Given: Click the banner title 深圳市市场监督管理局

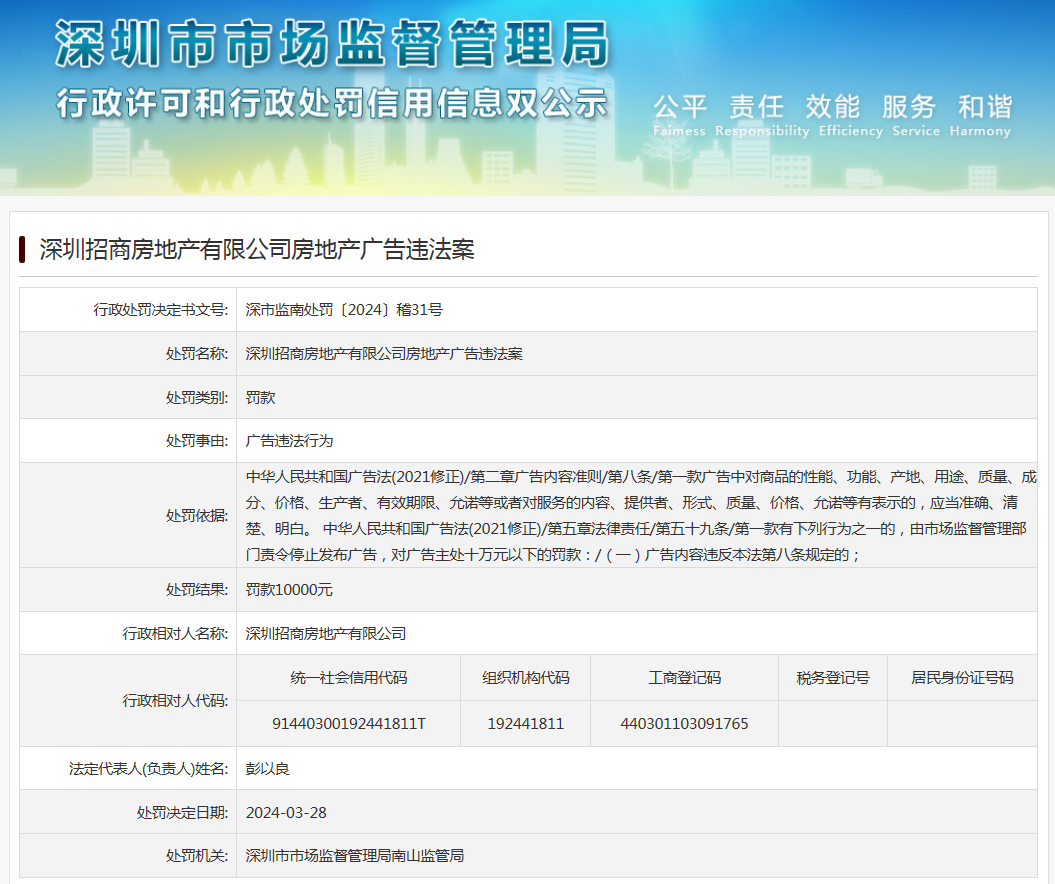Looking at the screenshot, I should pos(332,44).
